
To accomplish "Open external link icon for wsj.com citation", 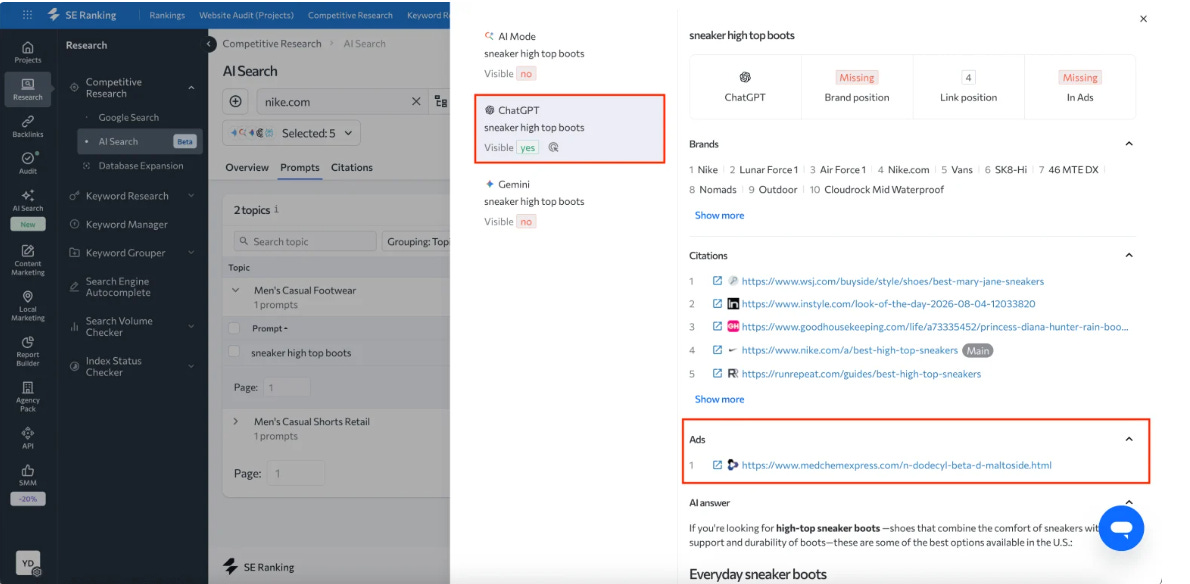I will 717,281.
